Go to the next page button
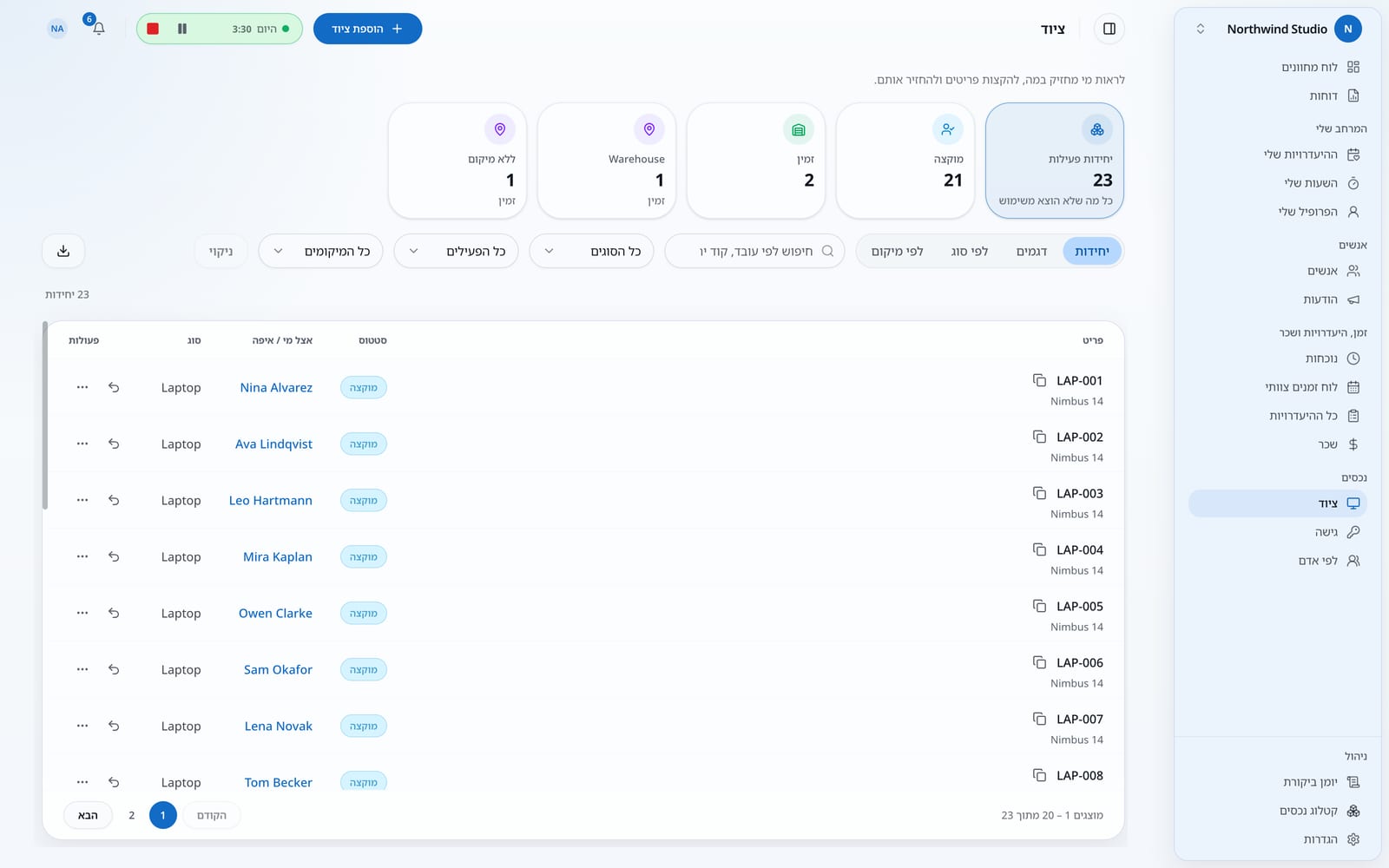The height and width of the screenshot is (868, 1389). click(88, 815)
